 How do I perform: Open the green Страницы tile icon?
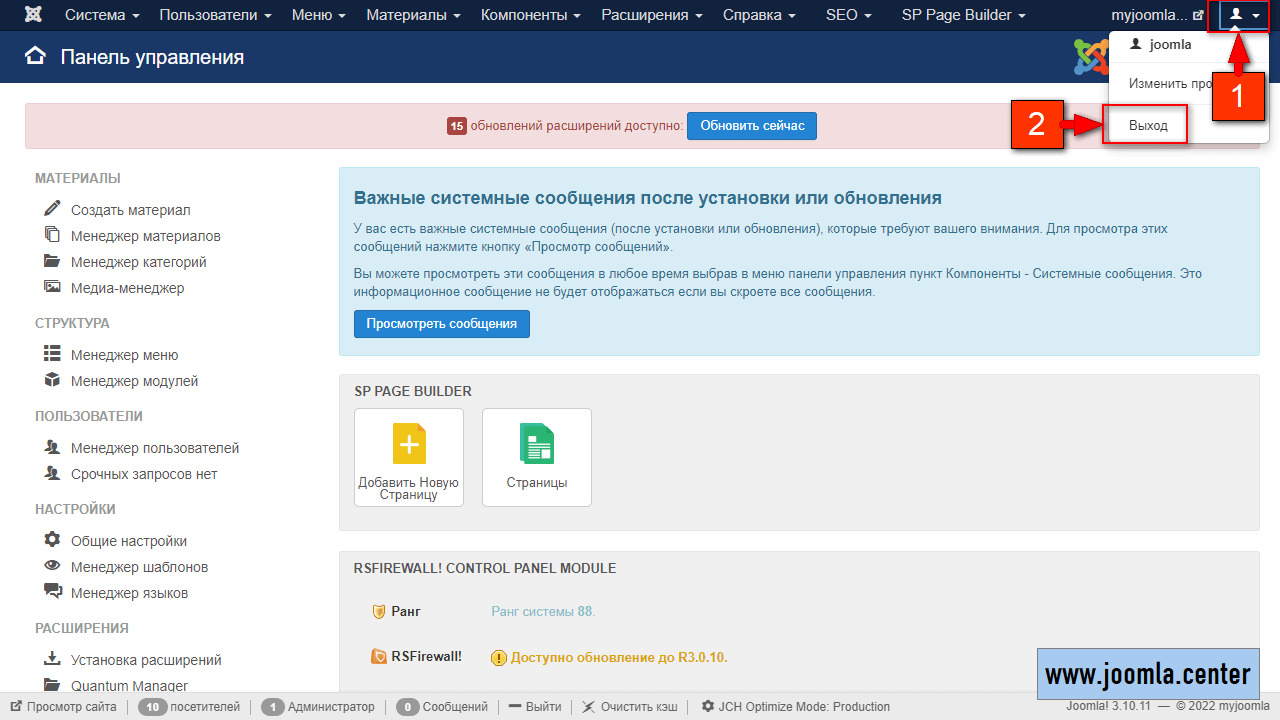tap(537, 444)
